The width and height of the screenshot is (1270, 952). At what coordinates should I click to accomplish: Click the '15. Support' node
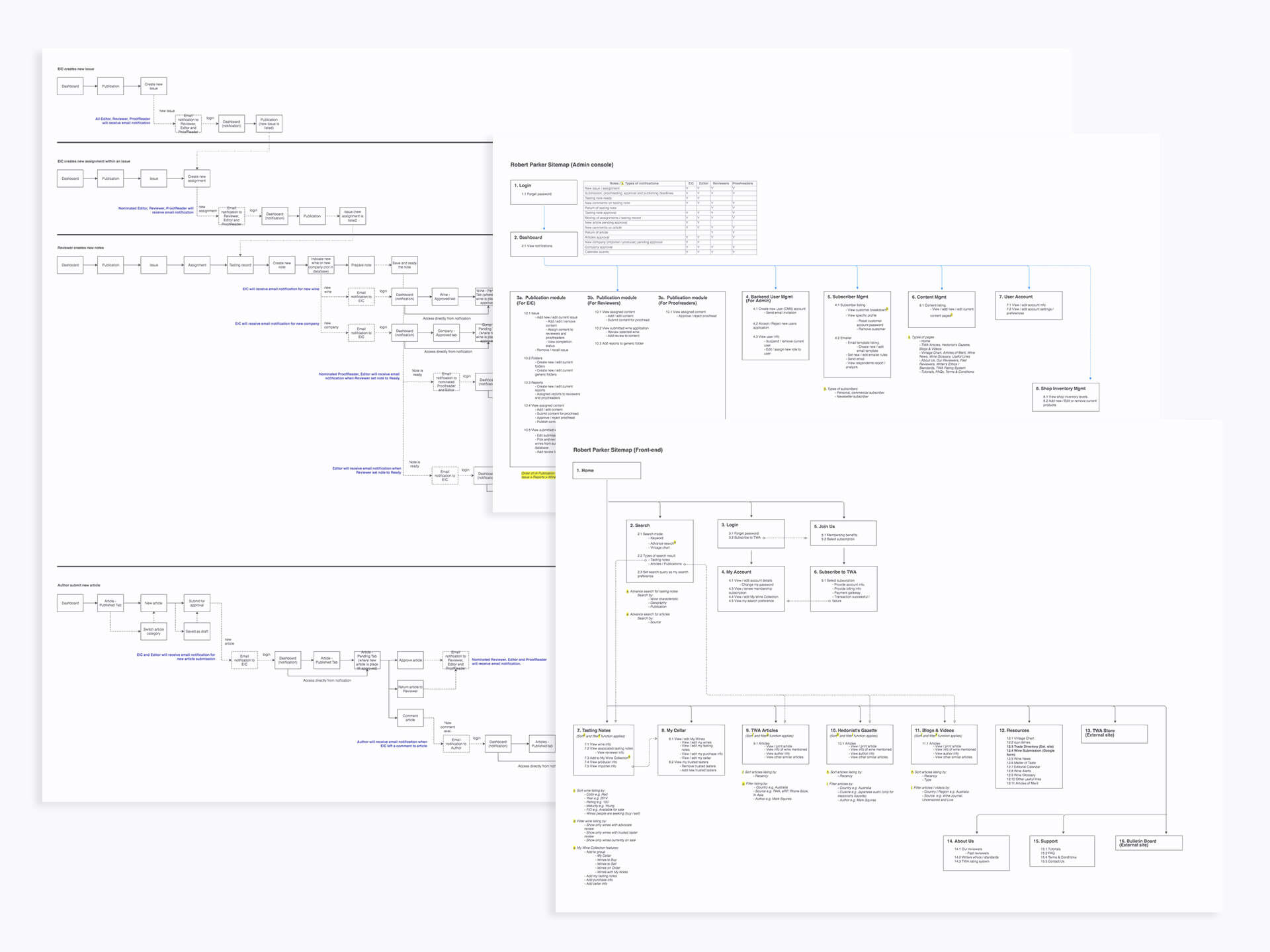pyautogui.click(x=1062, y=850)
